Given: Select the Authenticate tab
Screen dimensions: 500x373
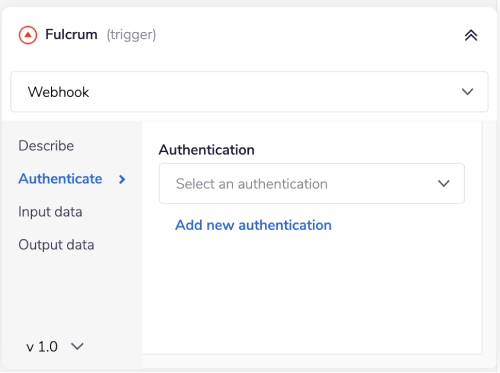Looking at the screenshot, I should (60, 179).
